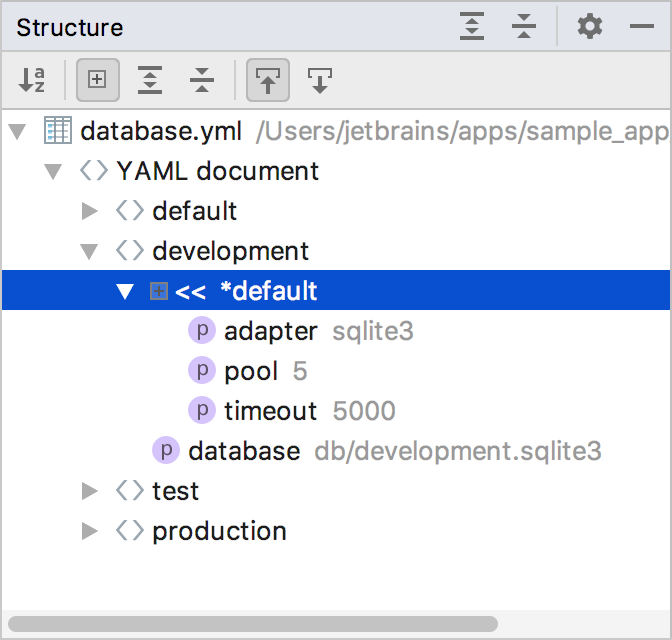The height and width of the screenshot is (640, 672).
Task: Select the database.yml tree item
Action: (x=161, y=131)
